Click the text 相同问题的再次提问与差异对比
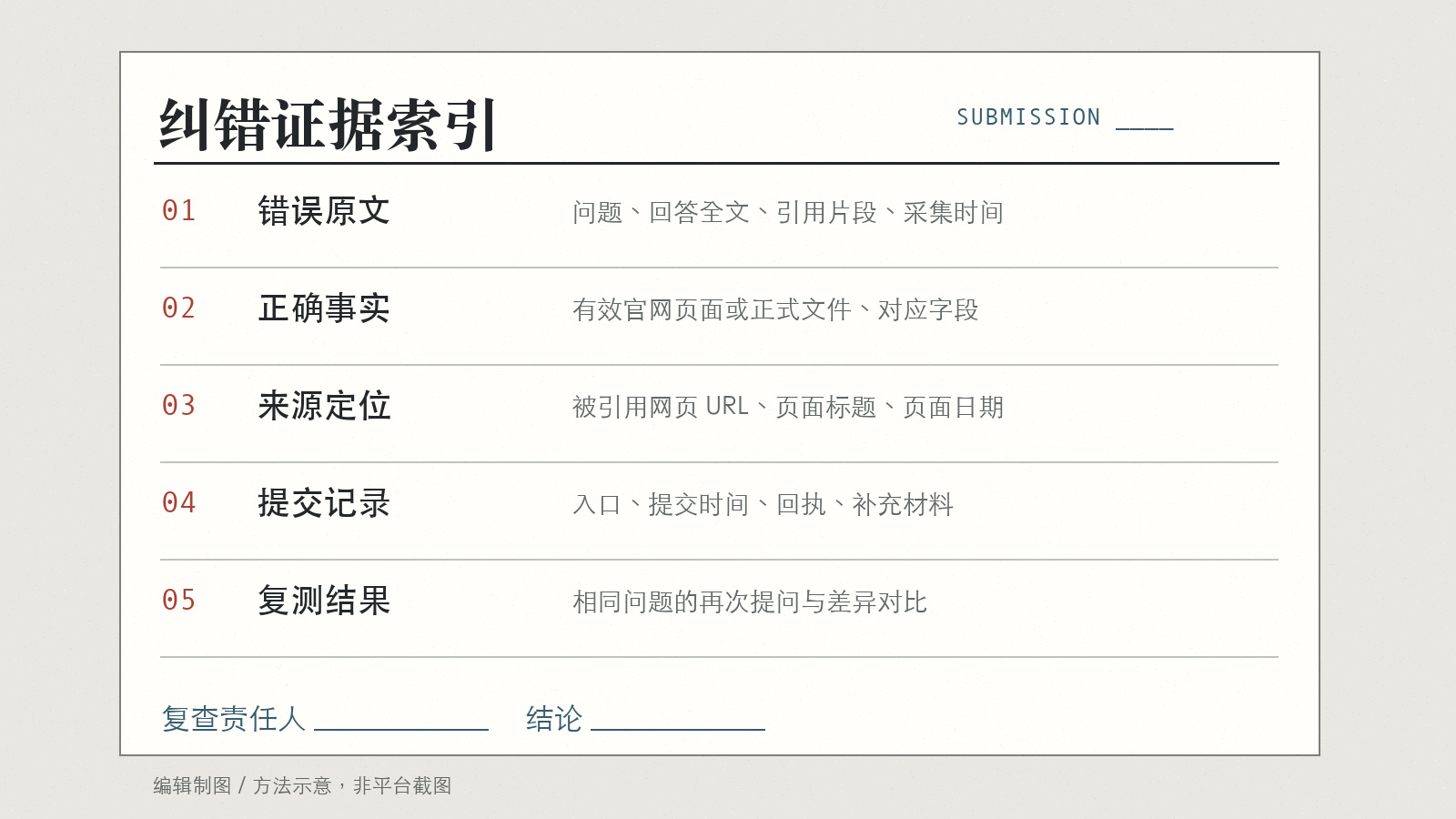The height and width of the screenshot is (819, 1456). 750,602
